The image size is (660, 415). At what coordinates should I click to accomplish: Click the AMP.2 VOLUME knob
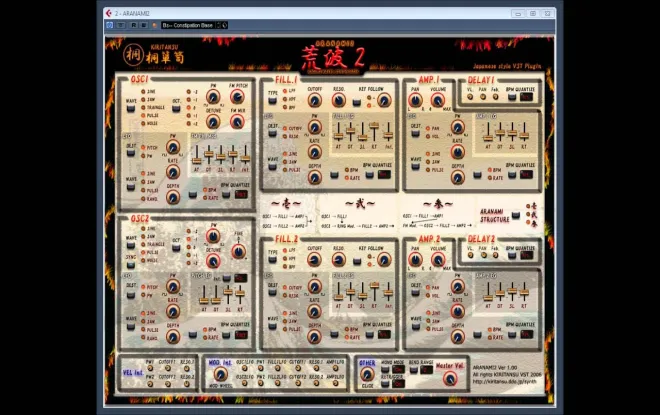pyautogui.click(x=438, y=260)
